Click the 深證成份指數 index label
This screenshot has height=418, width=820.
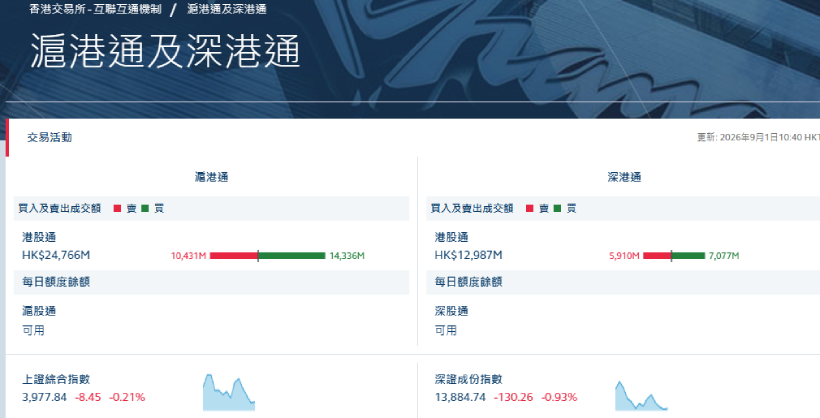[x=469, y=379]
